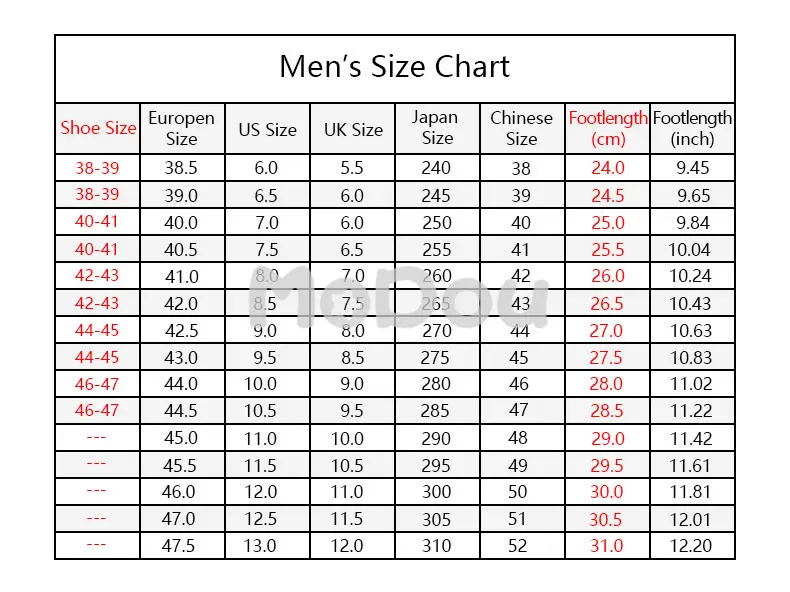
Task: Click the UK size 10.0 cell
Action: point(353,438)
